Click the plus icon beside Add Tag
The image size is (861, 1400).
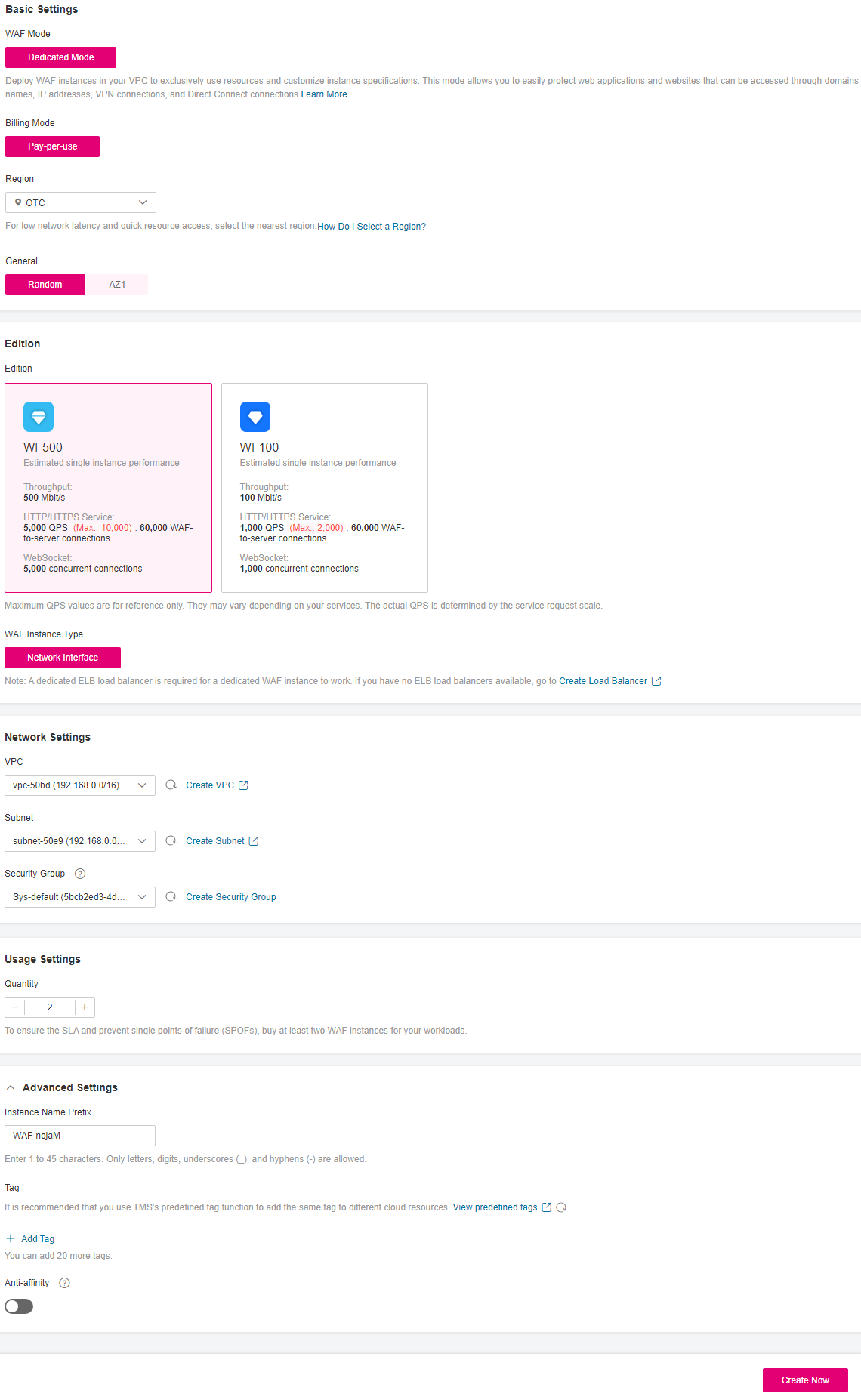[11, 1238]
